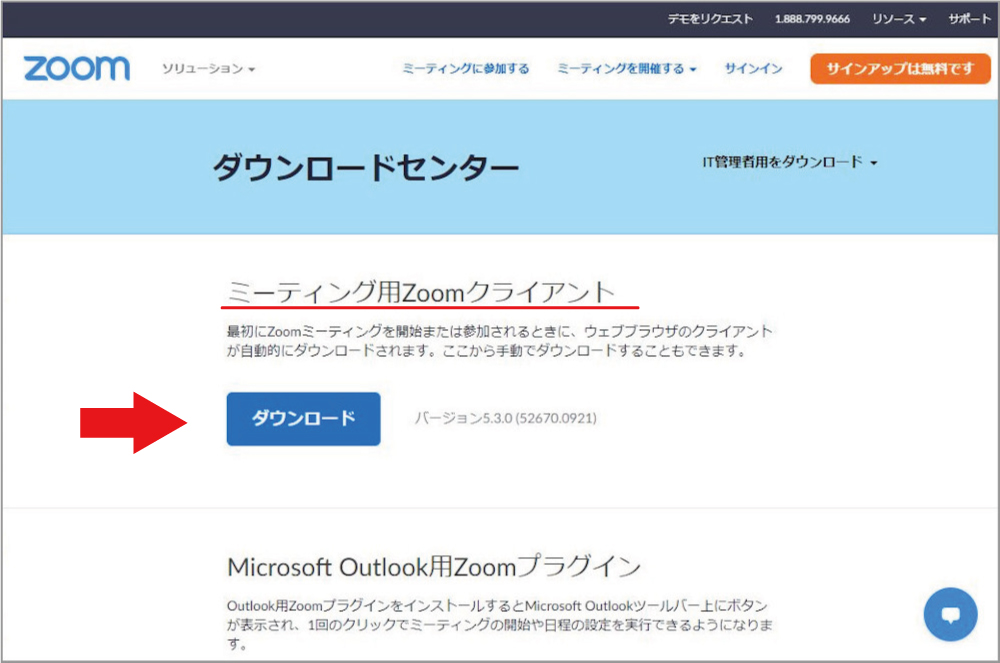
Task: Click the サインイン link
Action: (x=753, y=69)
